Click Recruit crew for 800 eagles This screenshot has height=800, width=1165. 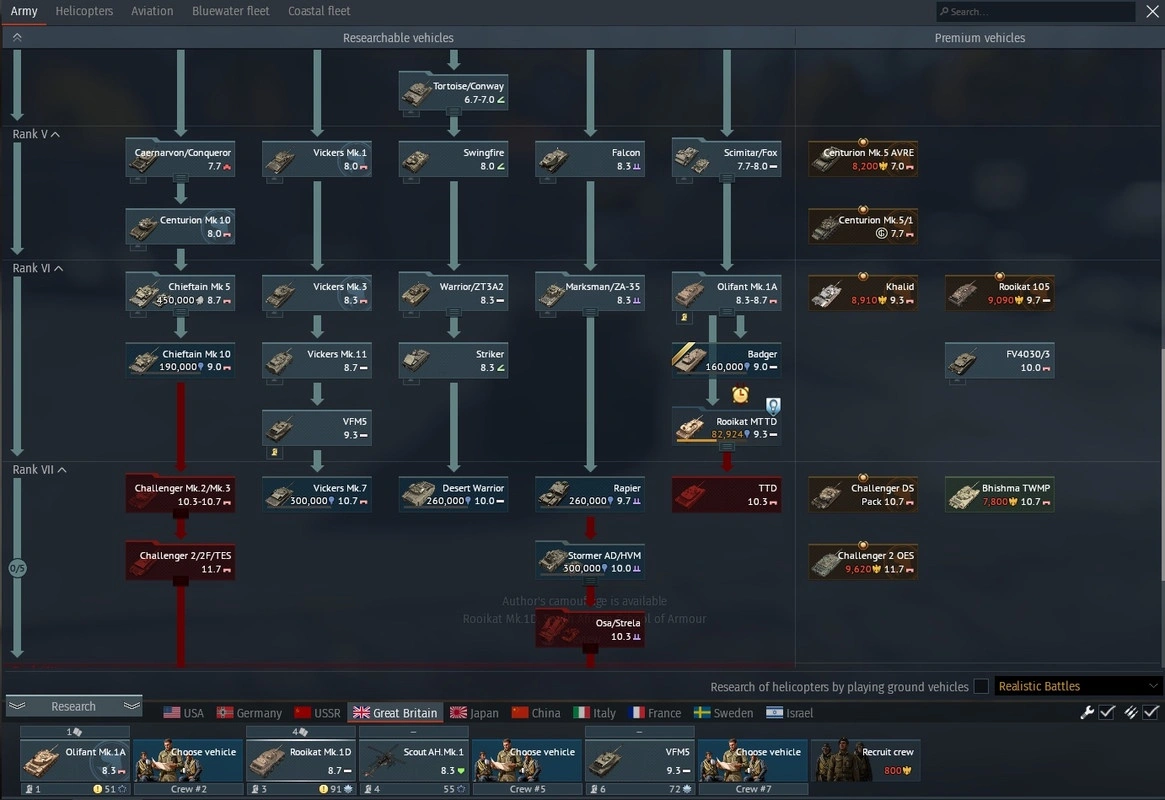[865, 761]
